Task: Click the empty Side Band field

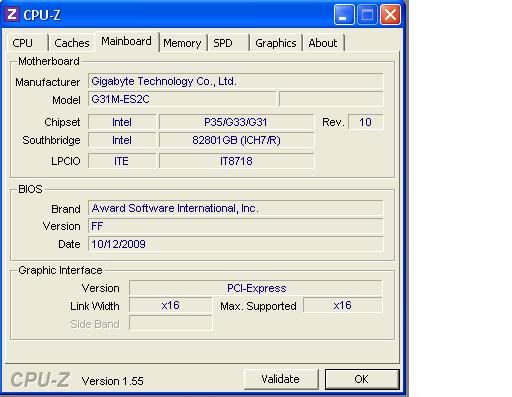Action: [170, 323]
